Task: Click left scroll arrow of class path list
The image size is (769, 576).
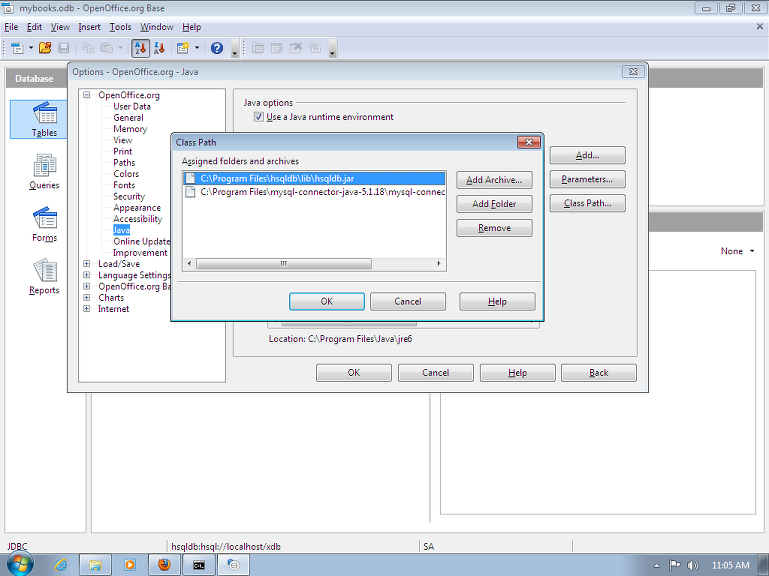Action: tap(189, 264)
